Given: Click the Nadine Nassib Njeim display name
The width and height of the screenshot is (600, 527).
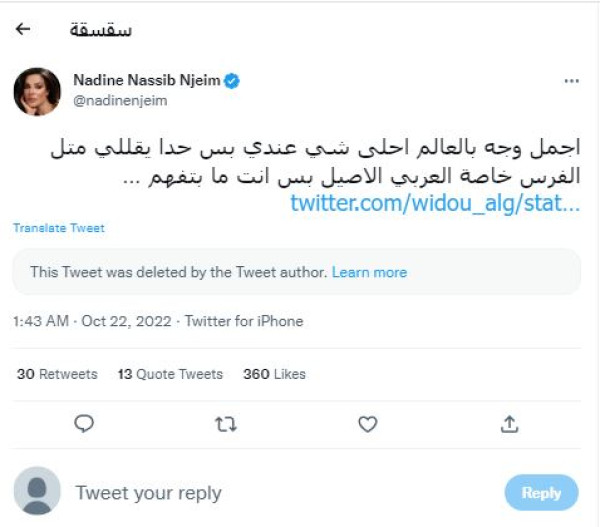Looking at the screenshot, I should click(x=146, y=80).
